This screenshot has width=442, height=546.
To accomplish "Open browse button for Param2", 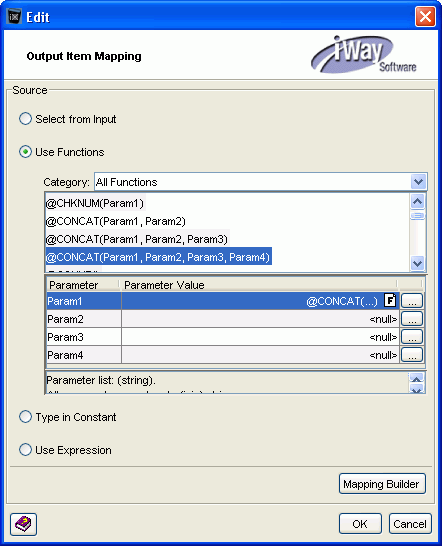I will [x=412, y=319].
